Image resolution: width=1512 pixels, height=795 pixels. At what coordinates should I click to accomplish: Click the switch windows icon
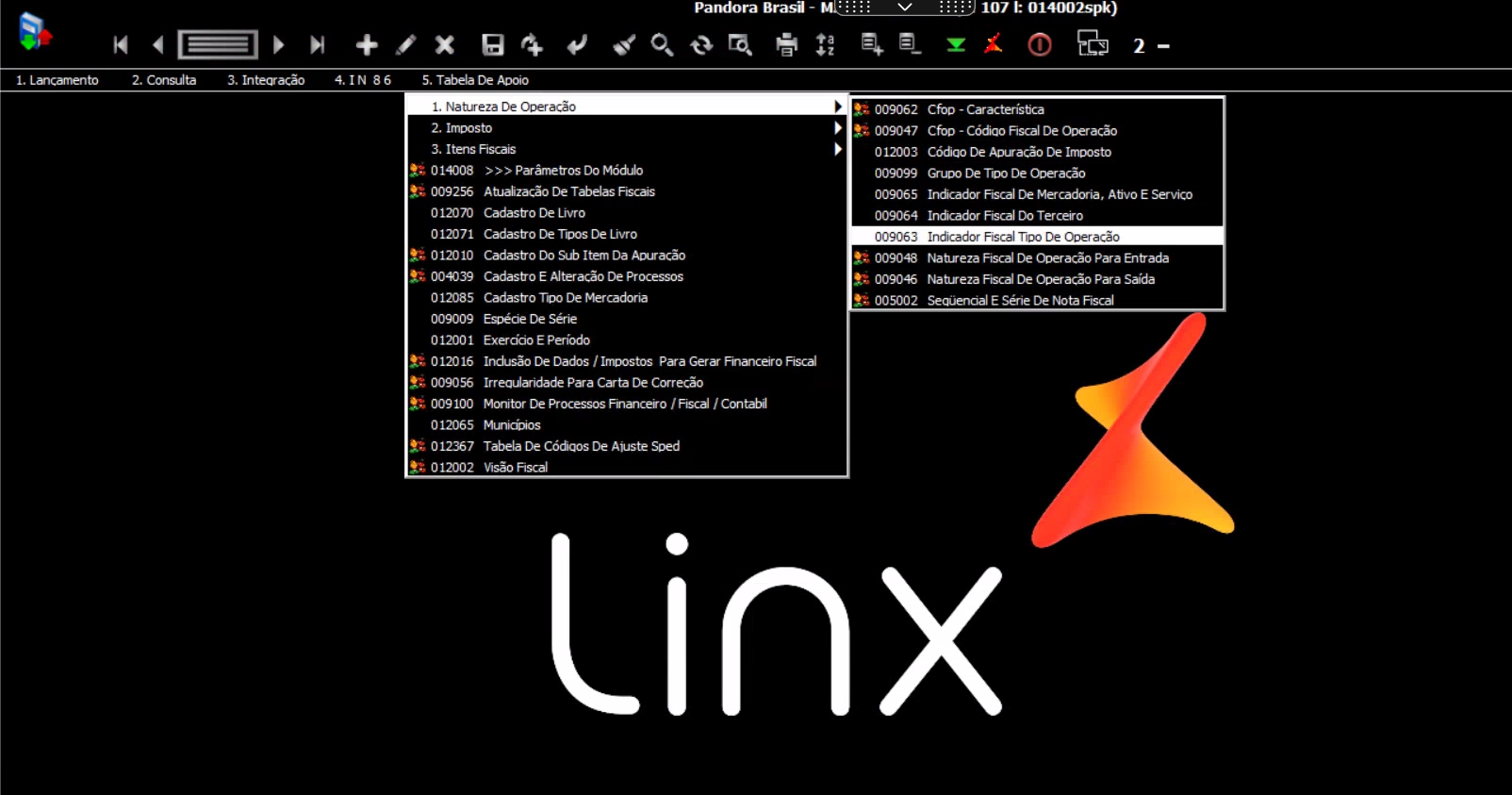[x=1093, y=44]
